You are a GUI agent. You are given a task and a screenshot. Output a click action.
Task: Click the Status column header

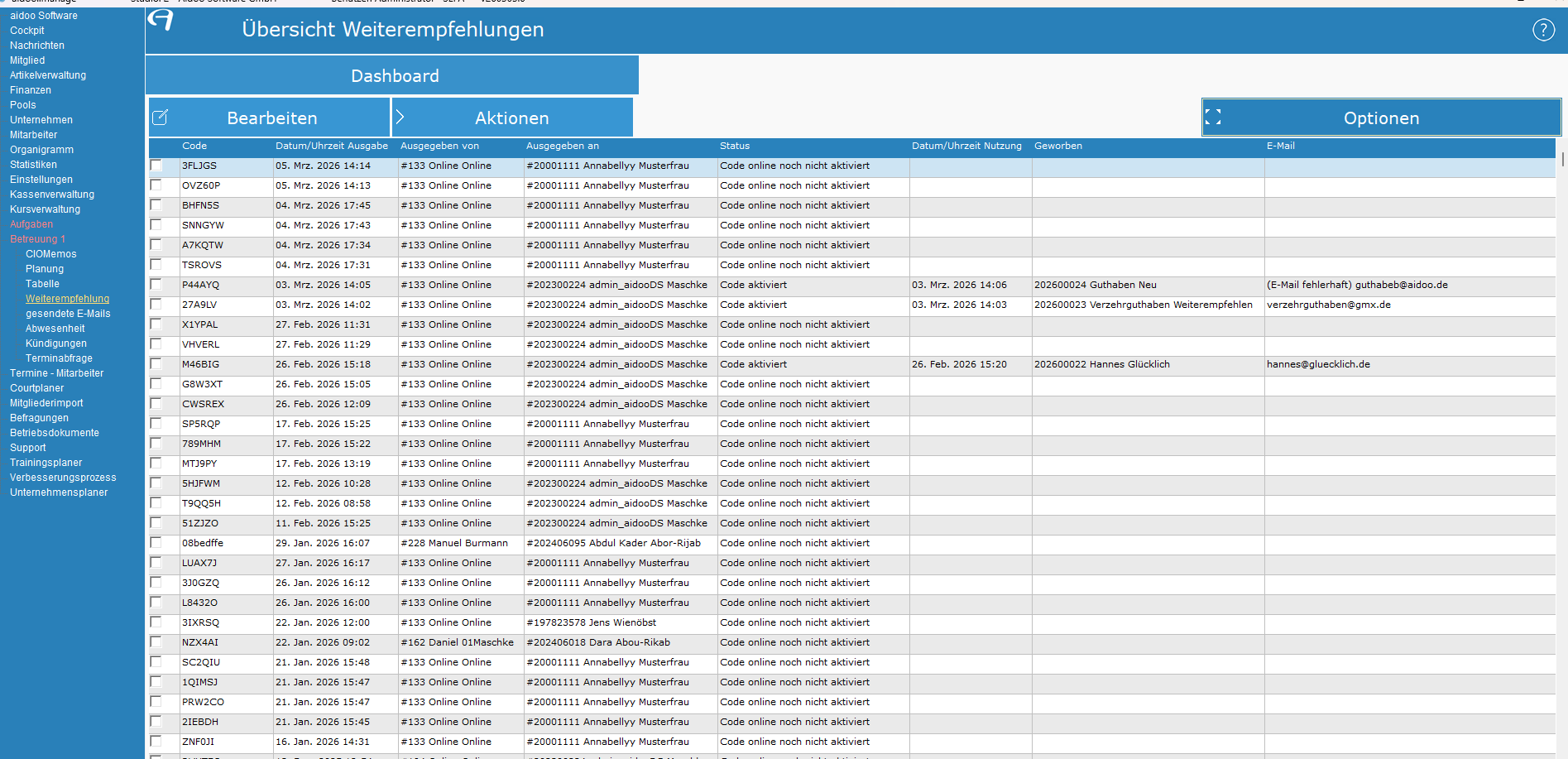tap(734, 146)
